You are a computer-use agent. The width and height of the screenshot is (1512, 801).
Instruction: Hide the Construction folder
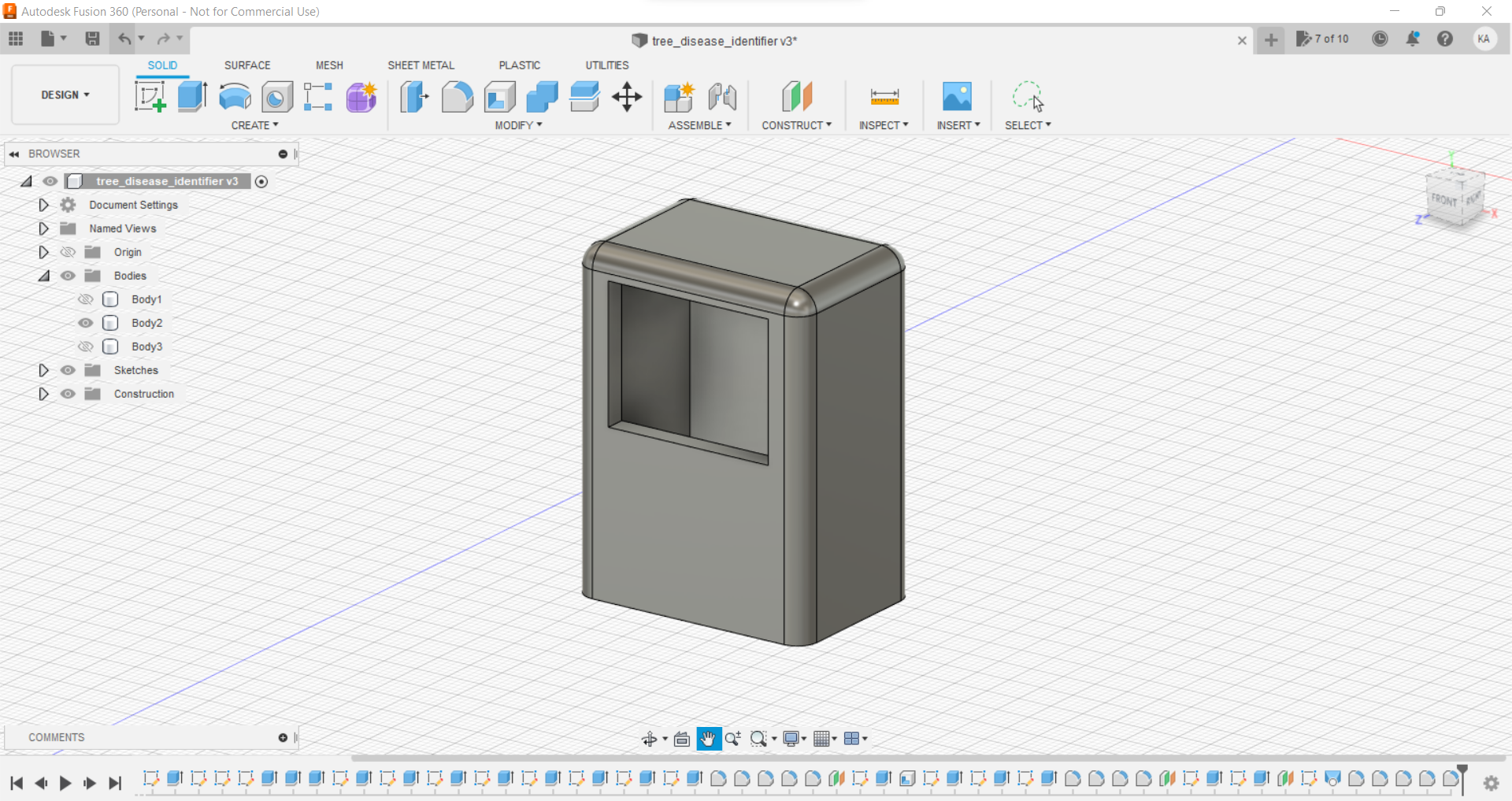point(69,394)
